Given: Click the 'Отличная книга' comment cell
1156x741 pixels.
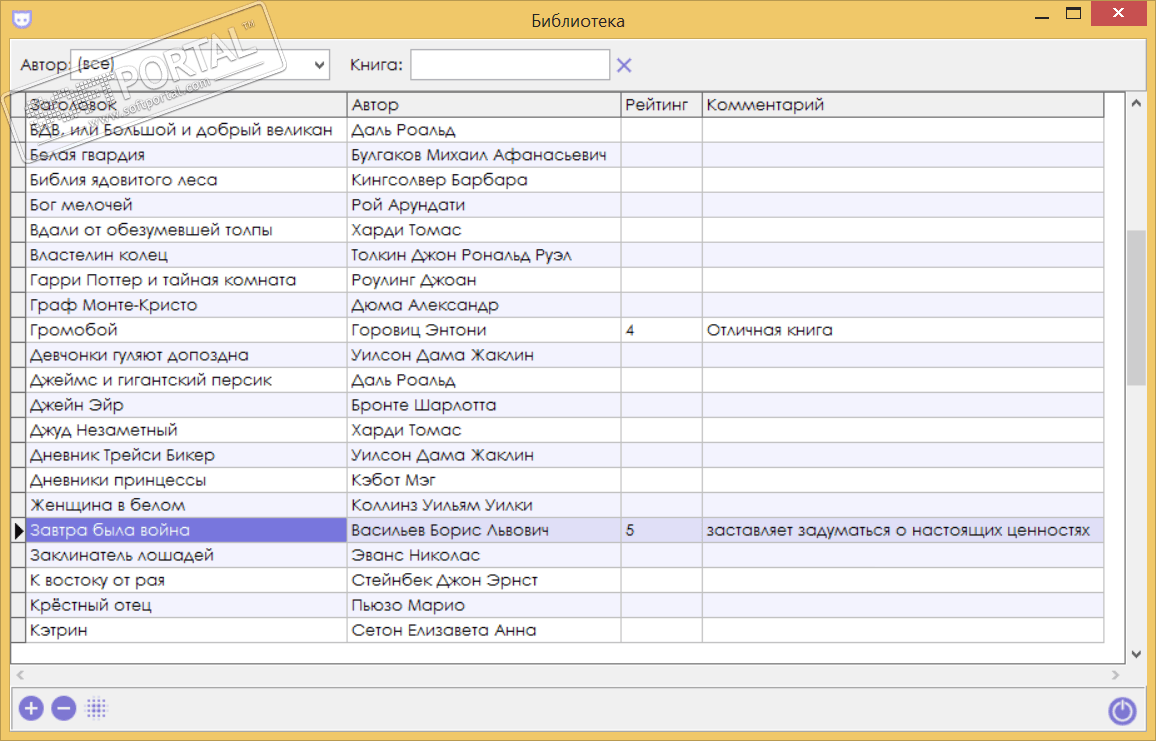Looking at the screenshot, I should pos(903,330).
